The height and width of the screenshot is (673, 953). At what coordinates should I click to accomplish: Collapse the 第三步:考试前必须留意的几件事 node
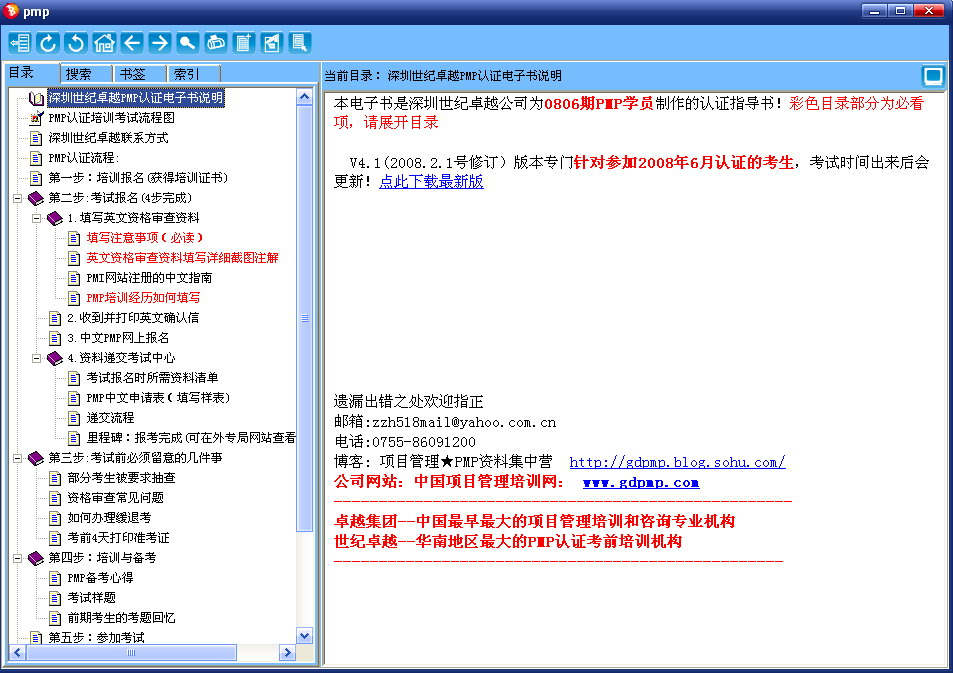point(18,458)
